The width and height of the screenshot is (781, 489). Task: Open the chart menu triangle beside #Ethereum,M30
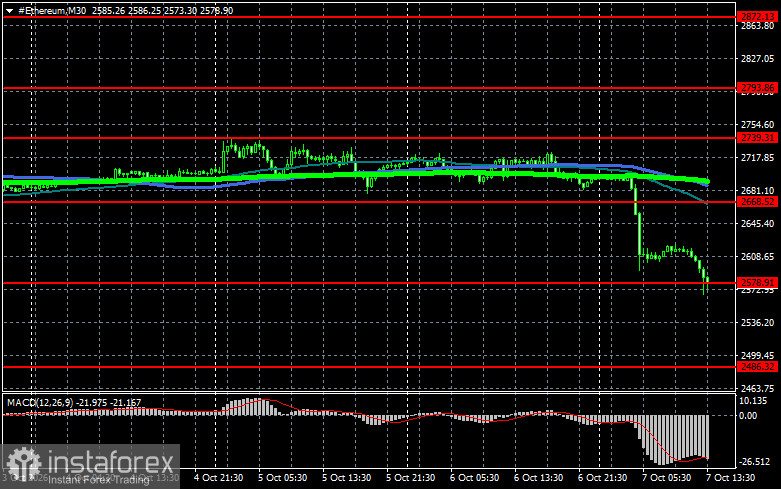(9, 11)
